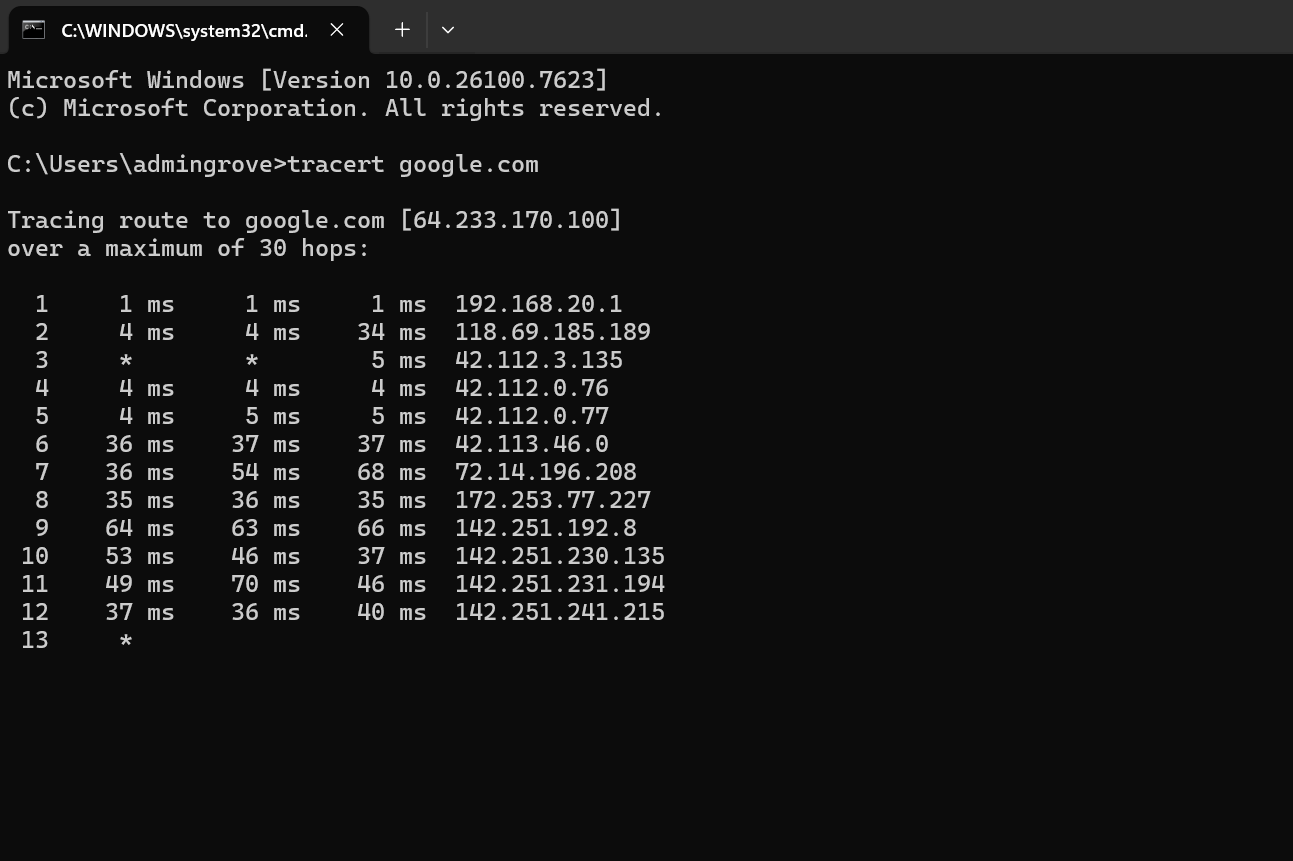The width and height of the screenshot is (1293, 861).
Task: Click the Microsoft Windows version line
Action: 307,80
